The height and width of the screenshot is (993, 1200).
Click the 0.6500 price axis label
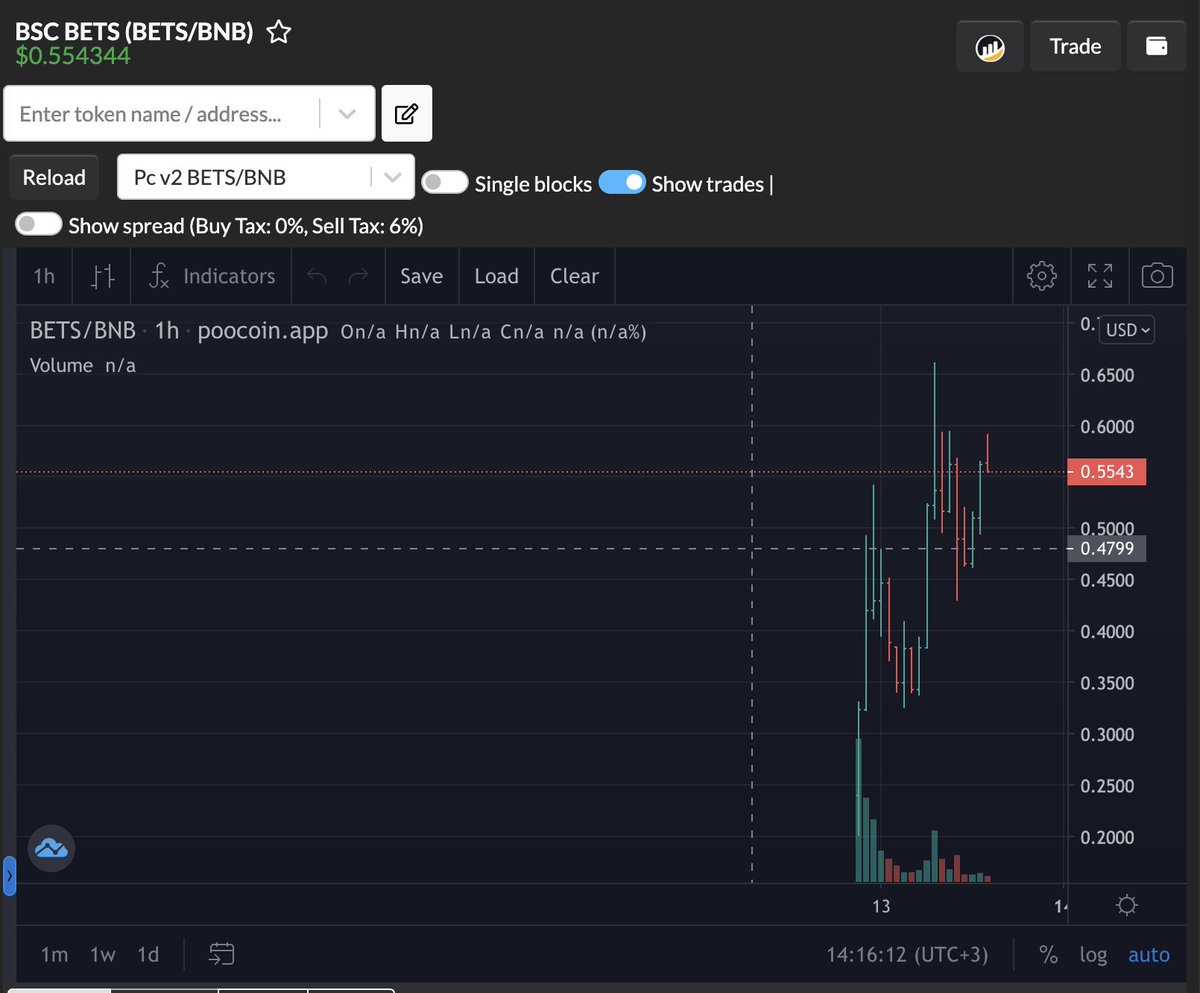[x=1107, y=375]
